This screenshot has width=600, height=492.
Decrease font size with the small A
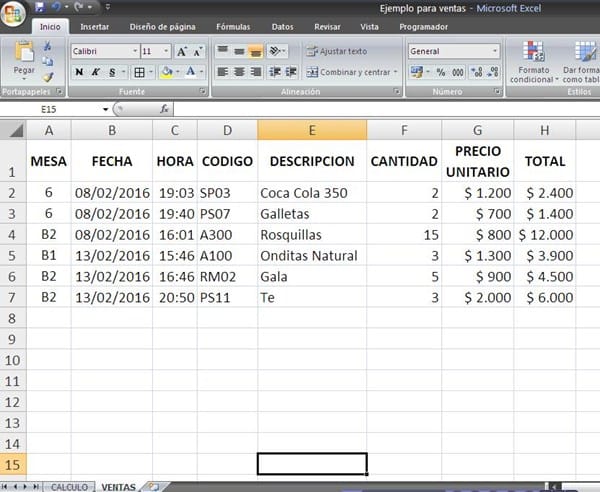pyautogui.click(x=197, y=51)
